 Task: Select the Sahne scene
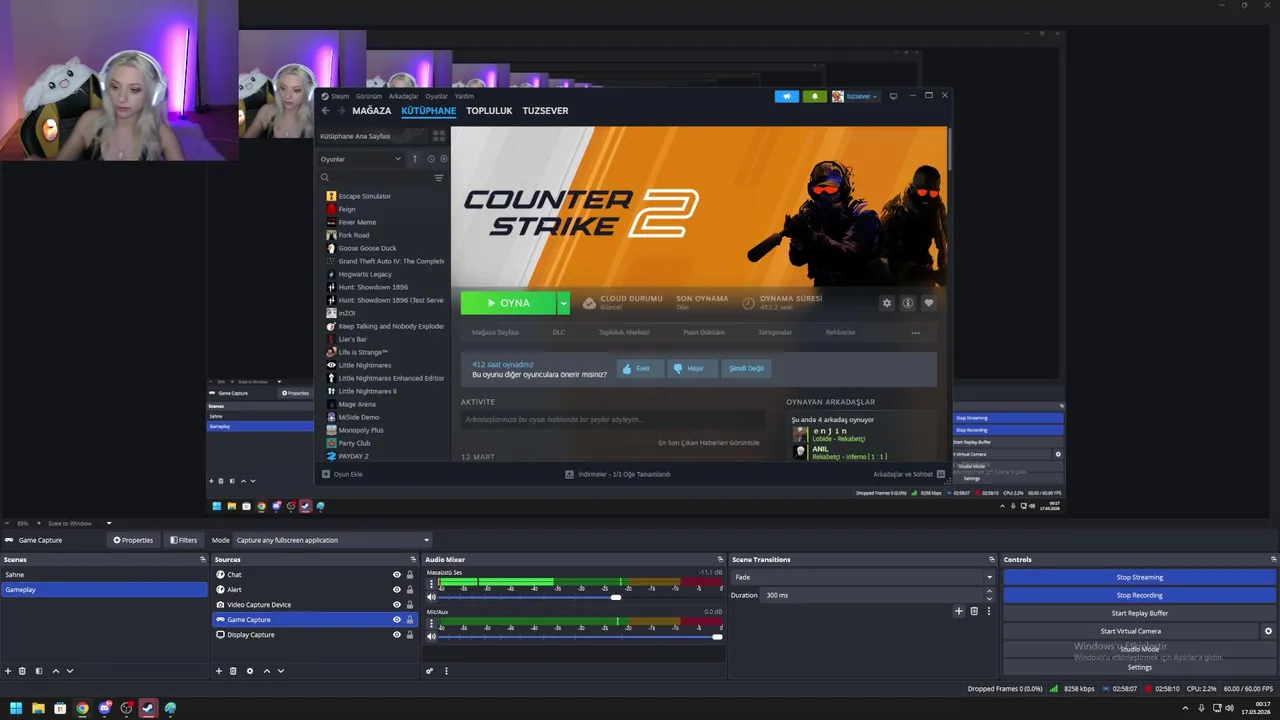pyautogui.click(x=104, y=575)
